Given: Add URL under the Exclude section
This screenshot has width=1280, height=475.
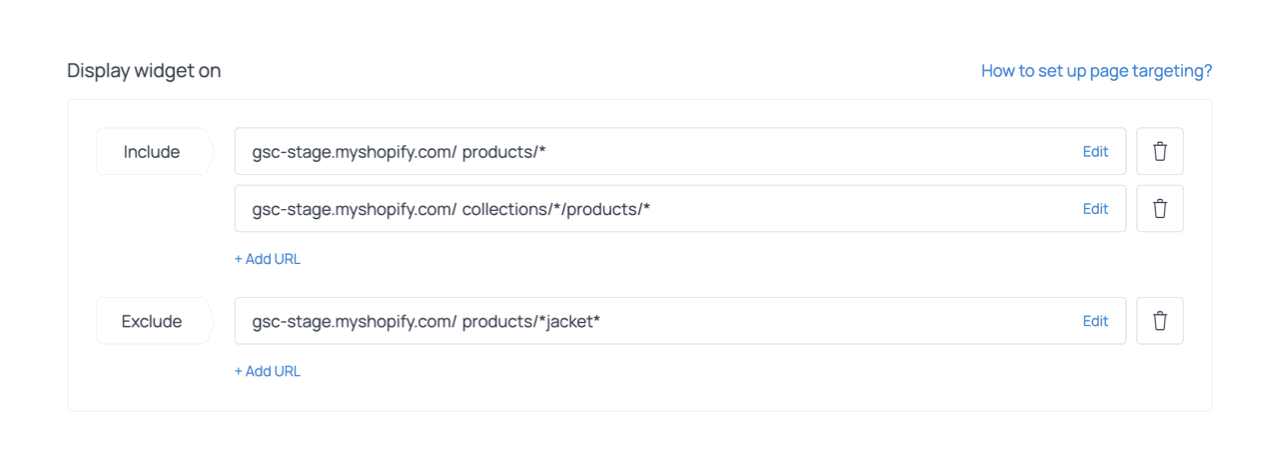Looking at the screenshot, I should click(x=267, y=371).
